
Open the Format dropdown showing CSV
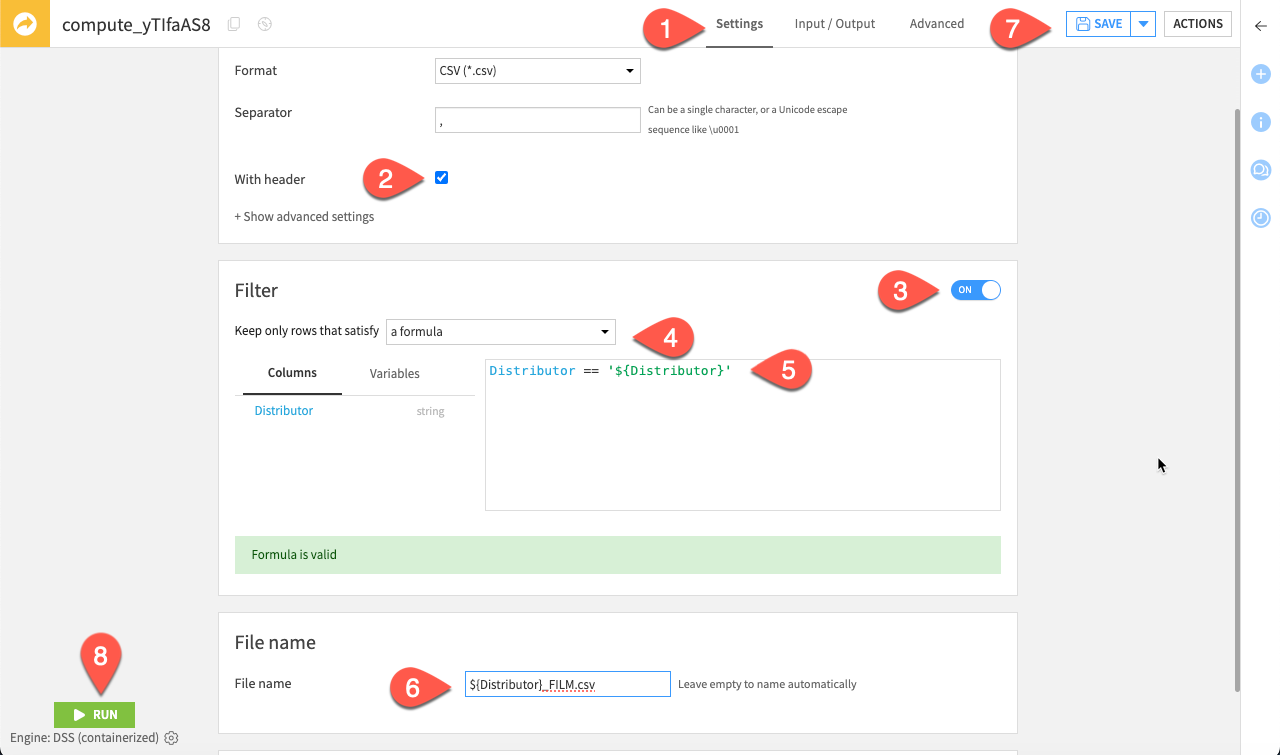[x=537, y=70]
